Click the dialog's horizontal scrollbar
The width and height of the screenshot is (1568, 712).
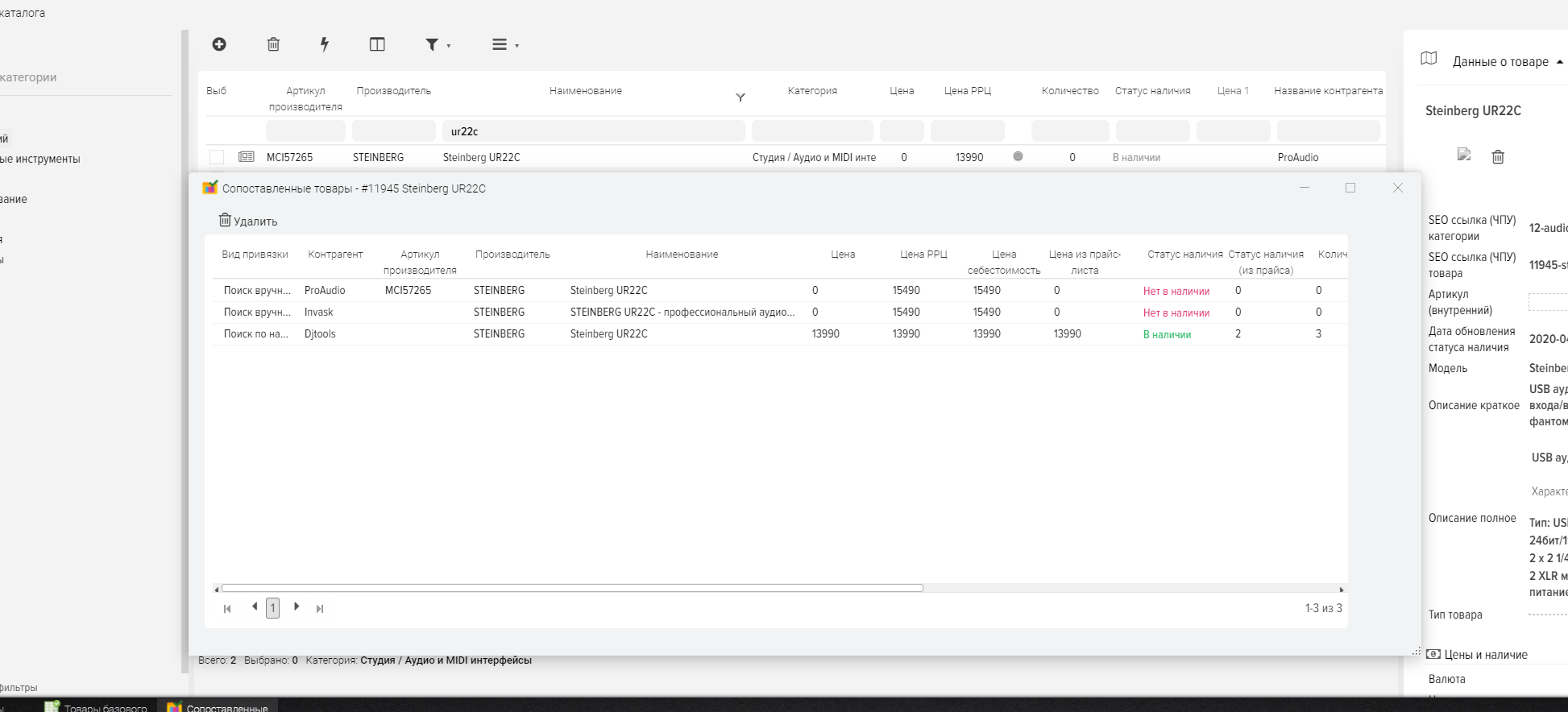coord(572,588)
